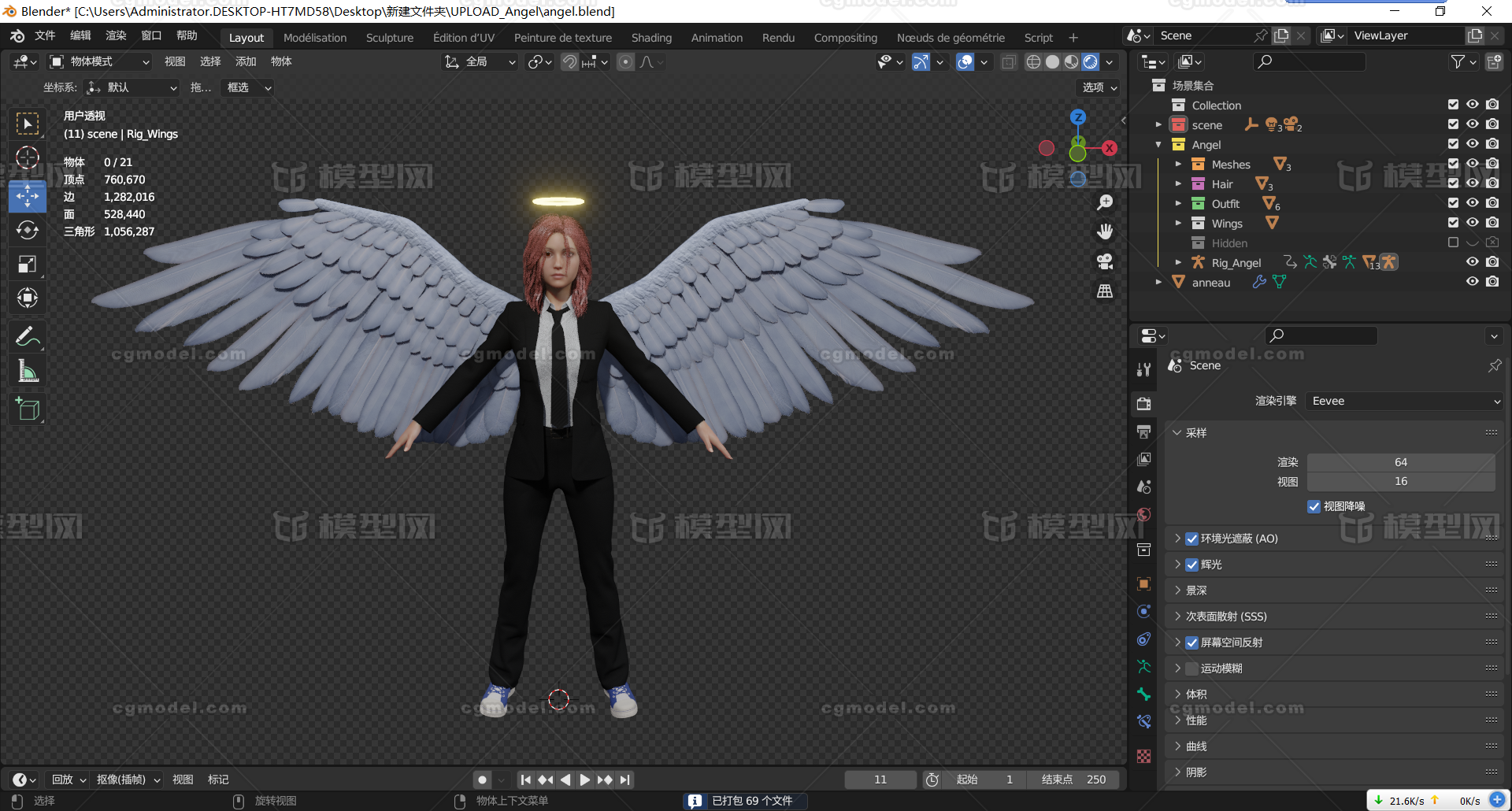Toggle the camera view icon

[x=1105, y=261]
